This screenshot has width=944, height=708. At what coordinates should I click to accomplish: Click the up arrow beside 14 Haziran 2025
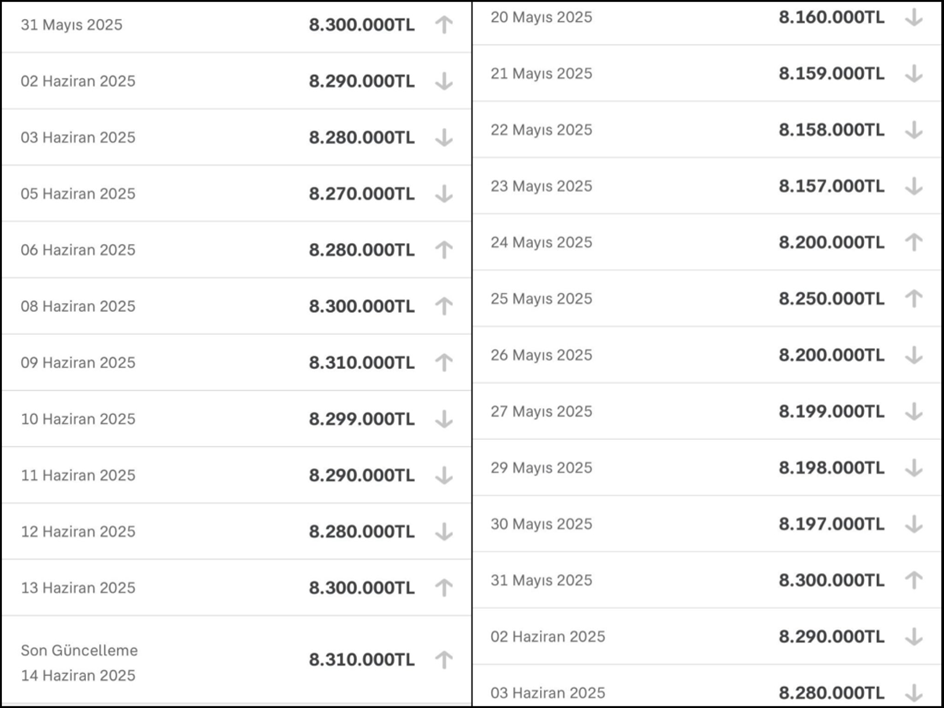pos(444,659)
